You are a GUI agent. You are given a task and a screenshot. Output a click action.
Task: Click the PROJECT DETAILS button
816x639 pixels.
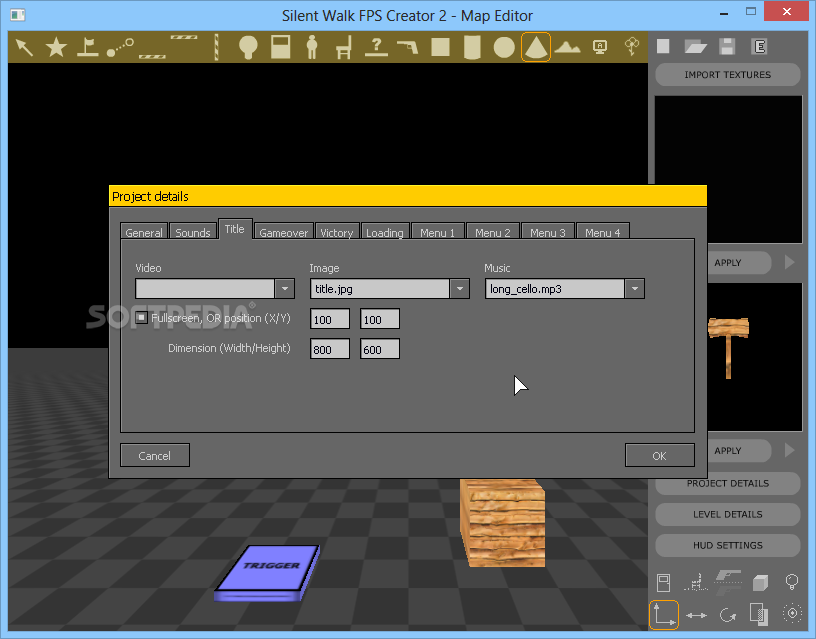(x=728, y=483)
